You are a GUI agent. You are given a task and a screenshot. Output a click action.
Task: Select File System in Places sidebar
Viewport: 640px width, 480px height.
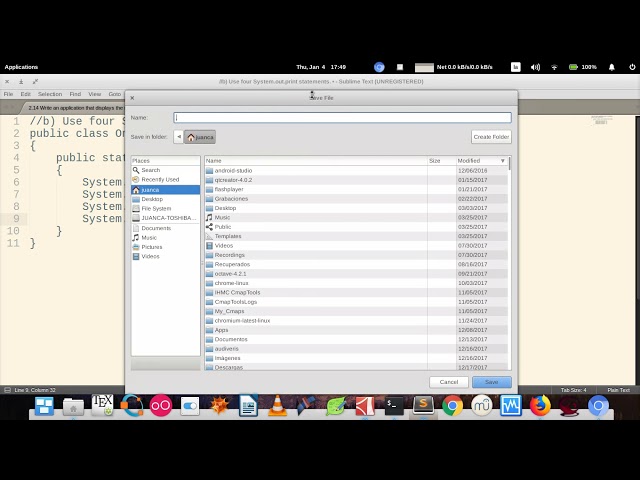[x=166, y=208]
